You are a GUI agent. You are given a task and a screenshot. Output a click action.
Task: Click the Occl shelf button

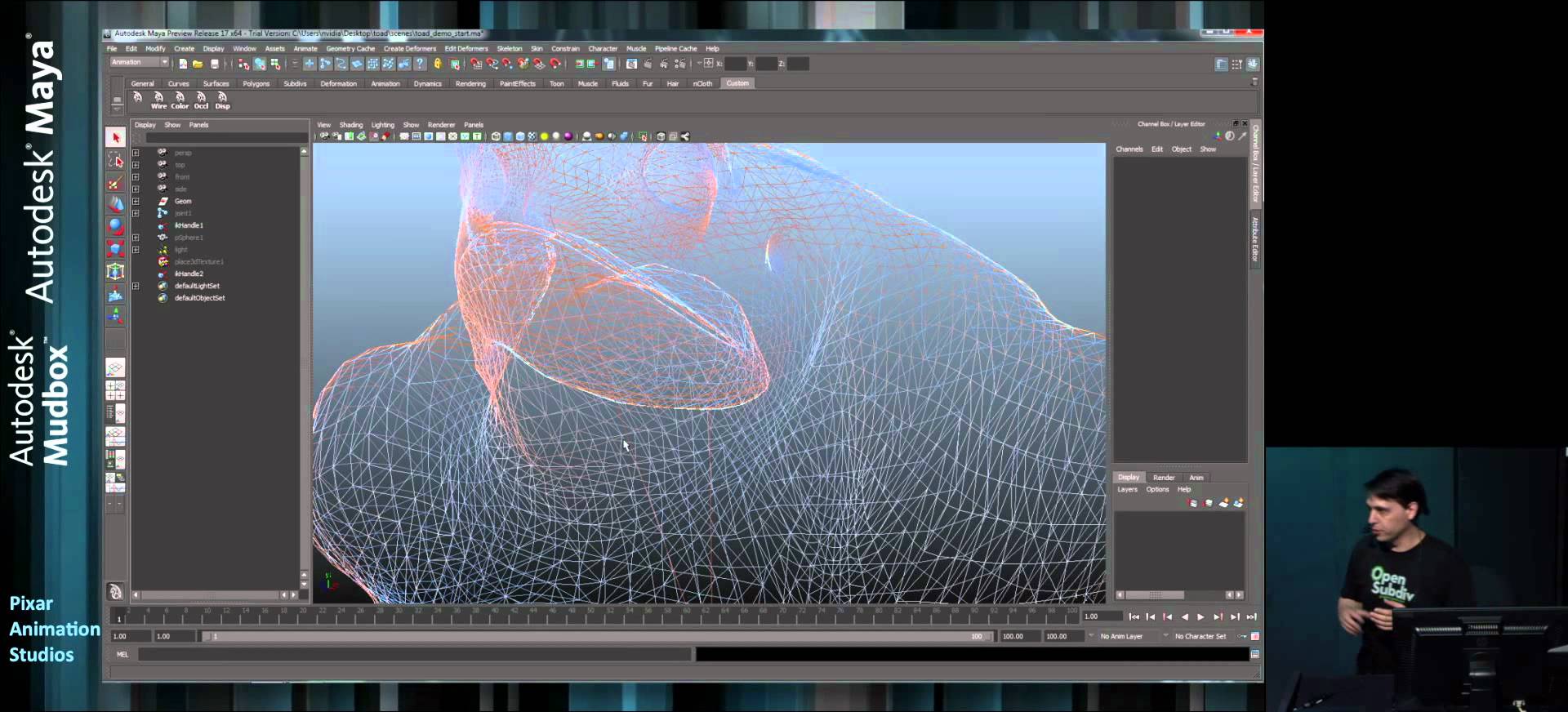tap(201, 100)
